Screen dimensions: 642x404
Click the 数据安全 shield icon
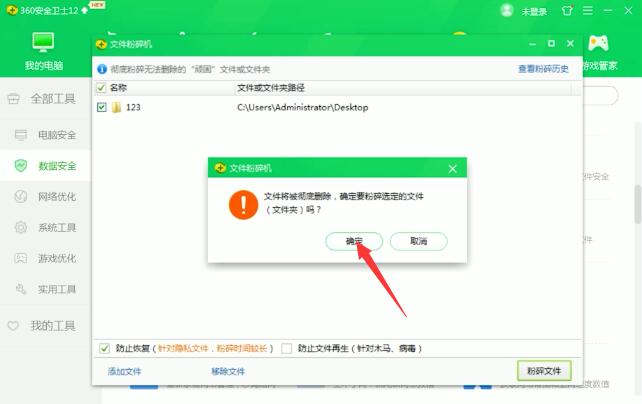(20, 165)
